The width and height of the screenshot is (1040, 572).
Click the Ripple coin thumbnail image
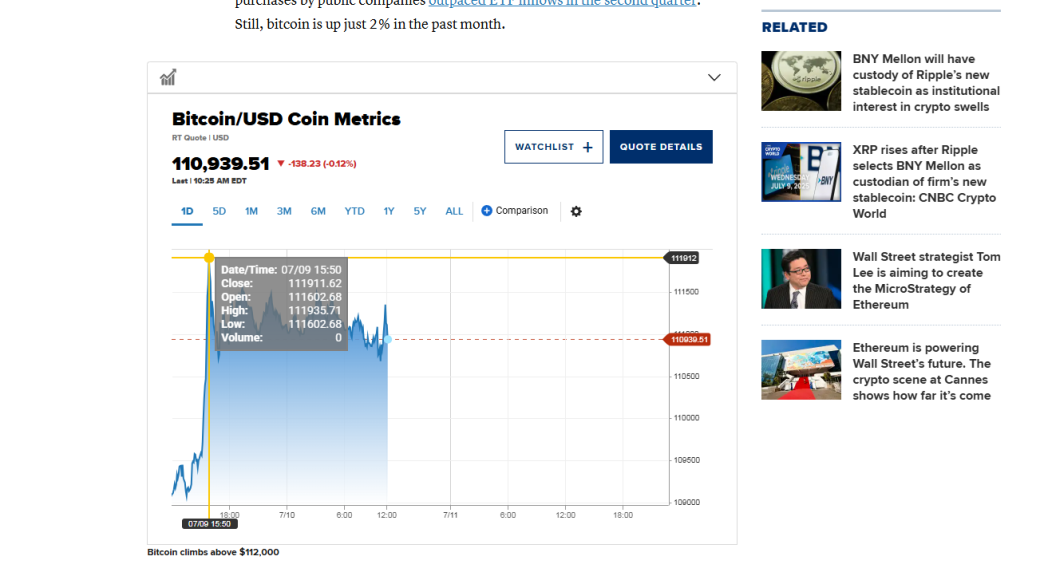[x=801, y=81]
